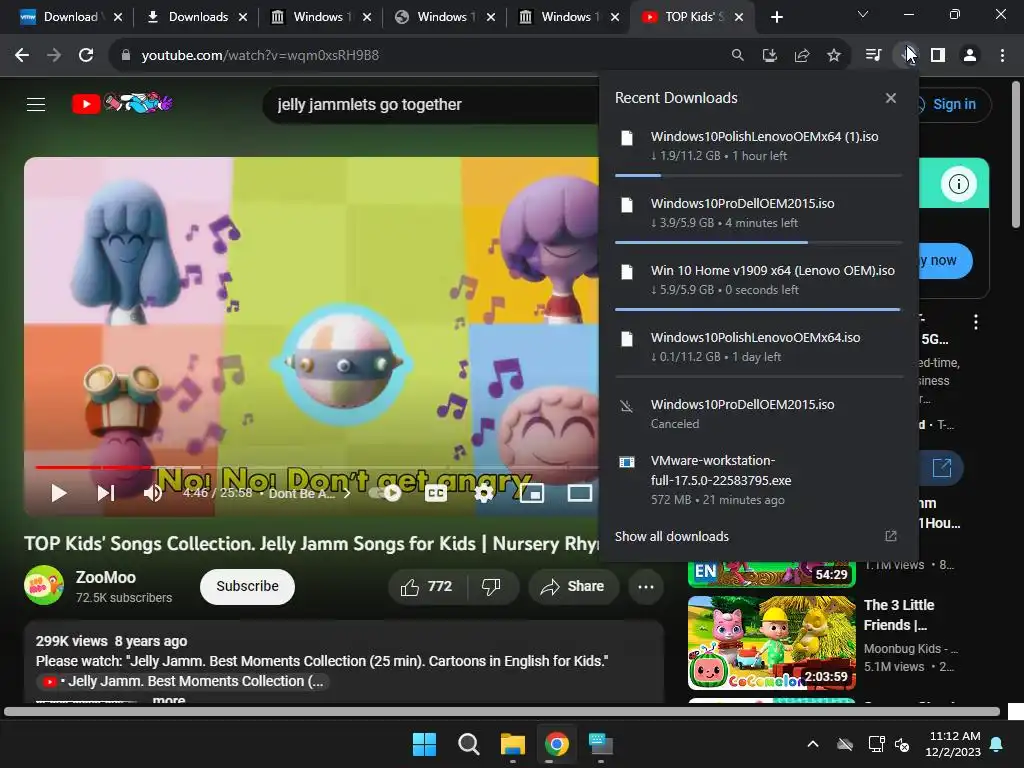Mute the video volume

[153, 493]
